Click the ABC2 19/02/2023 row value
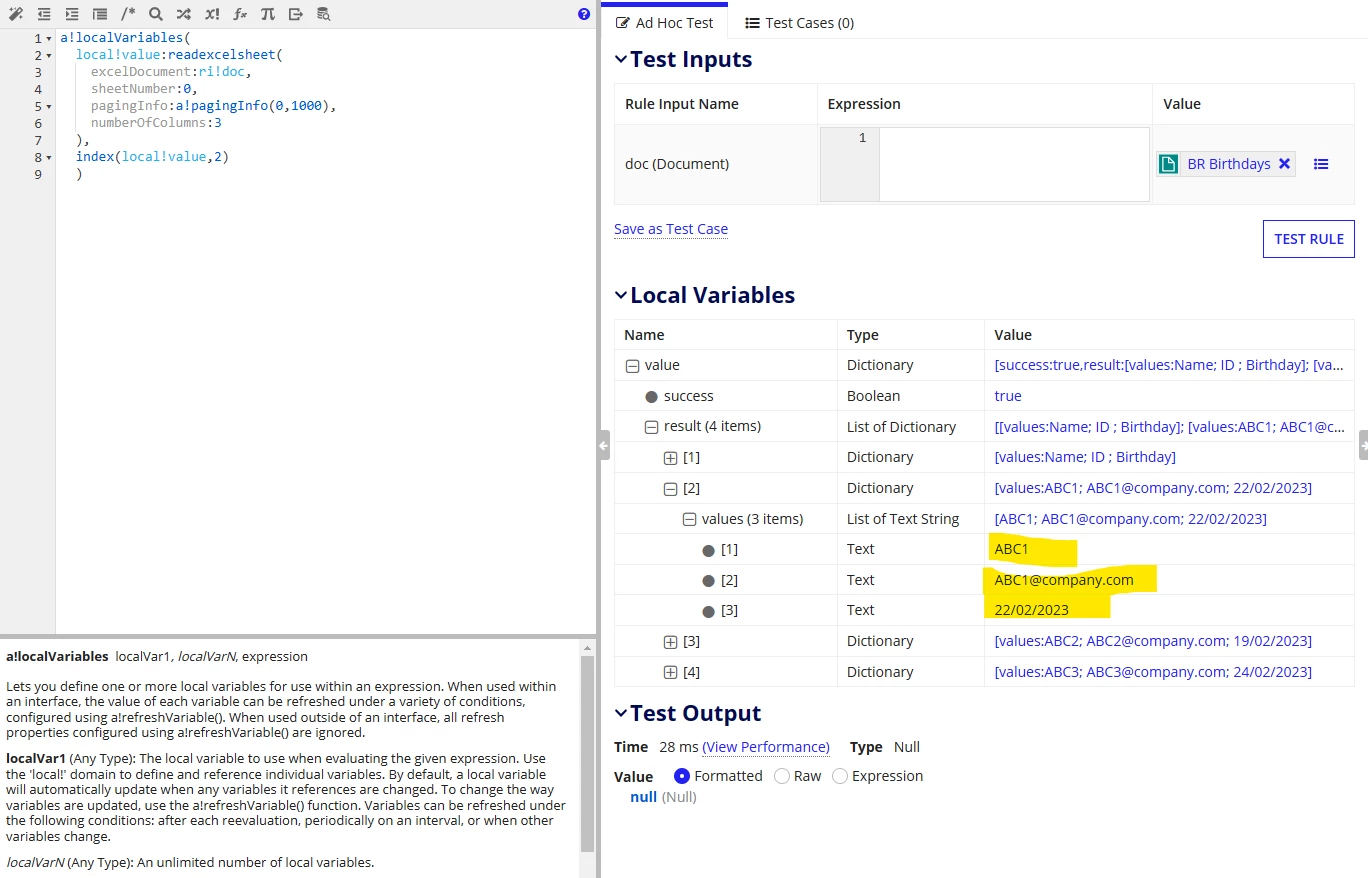 tap(1153, 641)
